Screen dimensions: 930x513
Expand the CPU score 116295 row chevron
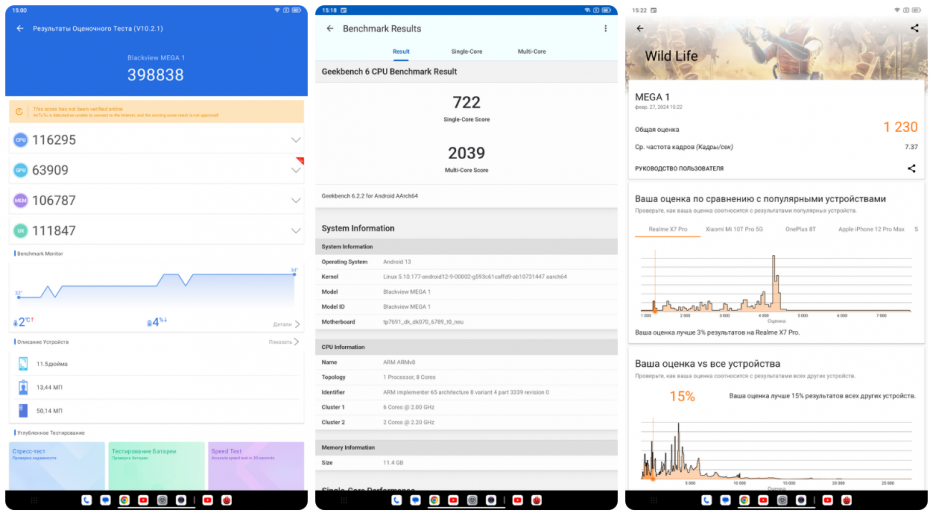coord(295,140)
